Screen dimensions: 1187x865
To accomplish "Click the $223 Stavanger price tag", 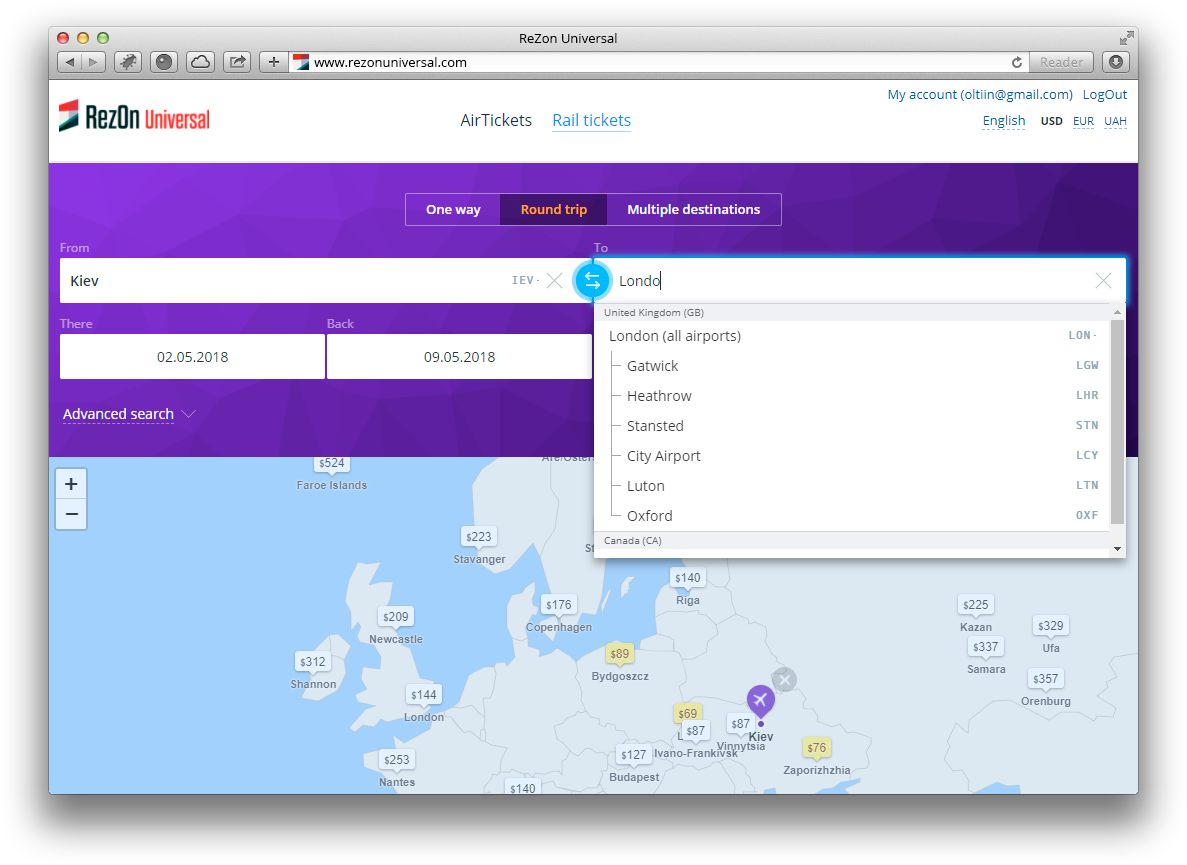I will pyautogui.click(x=478, y=537).
